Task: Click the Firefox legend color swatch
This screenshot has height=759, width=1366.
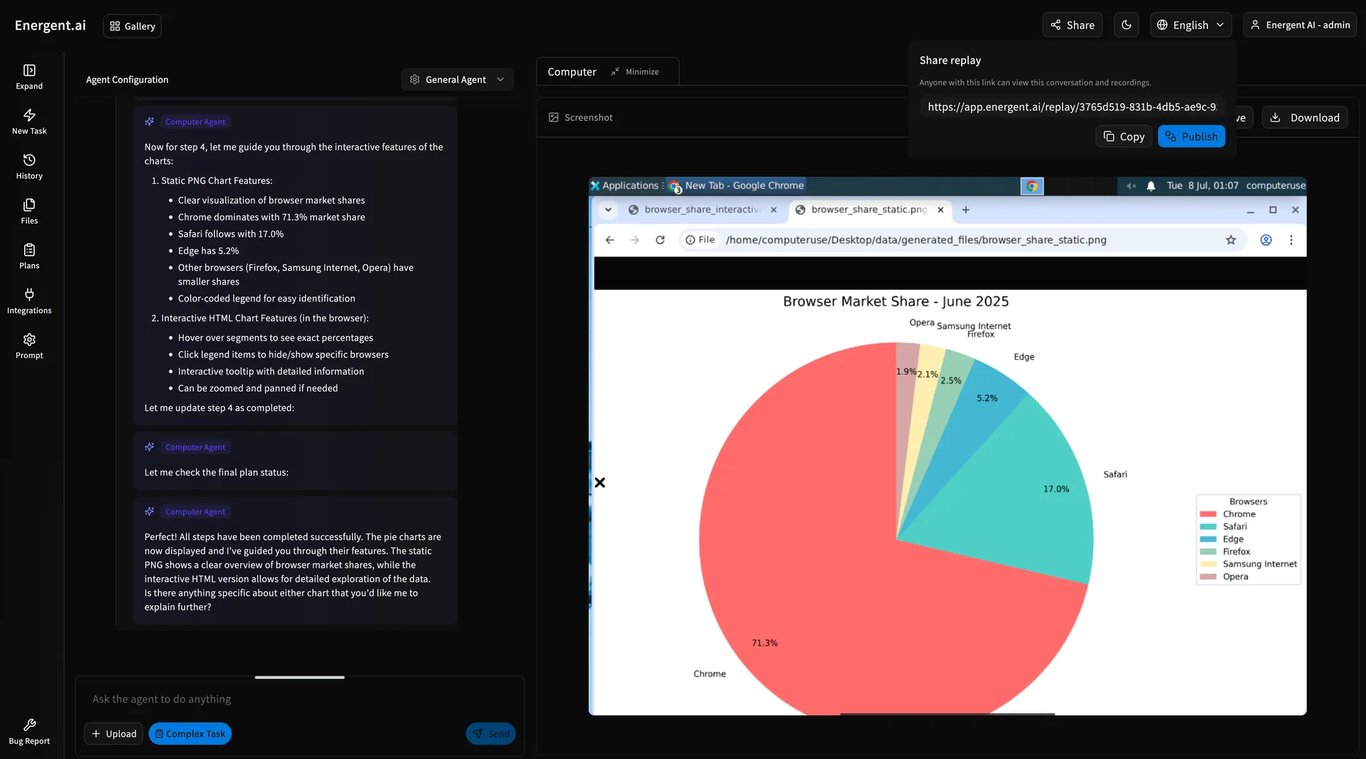Action: tap(1207, 552)
